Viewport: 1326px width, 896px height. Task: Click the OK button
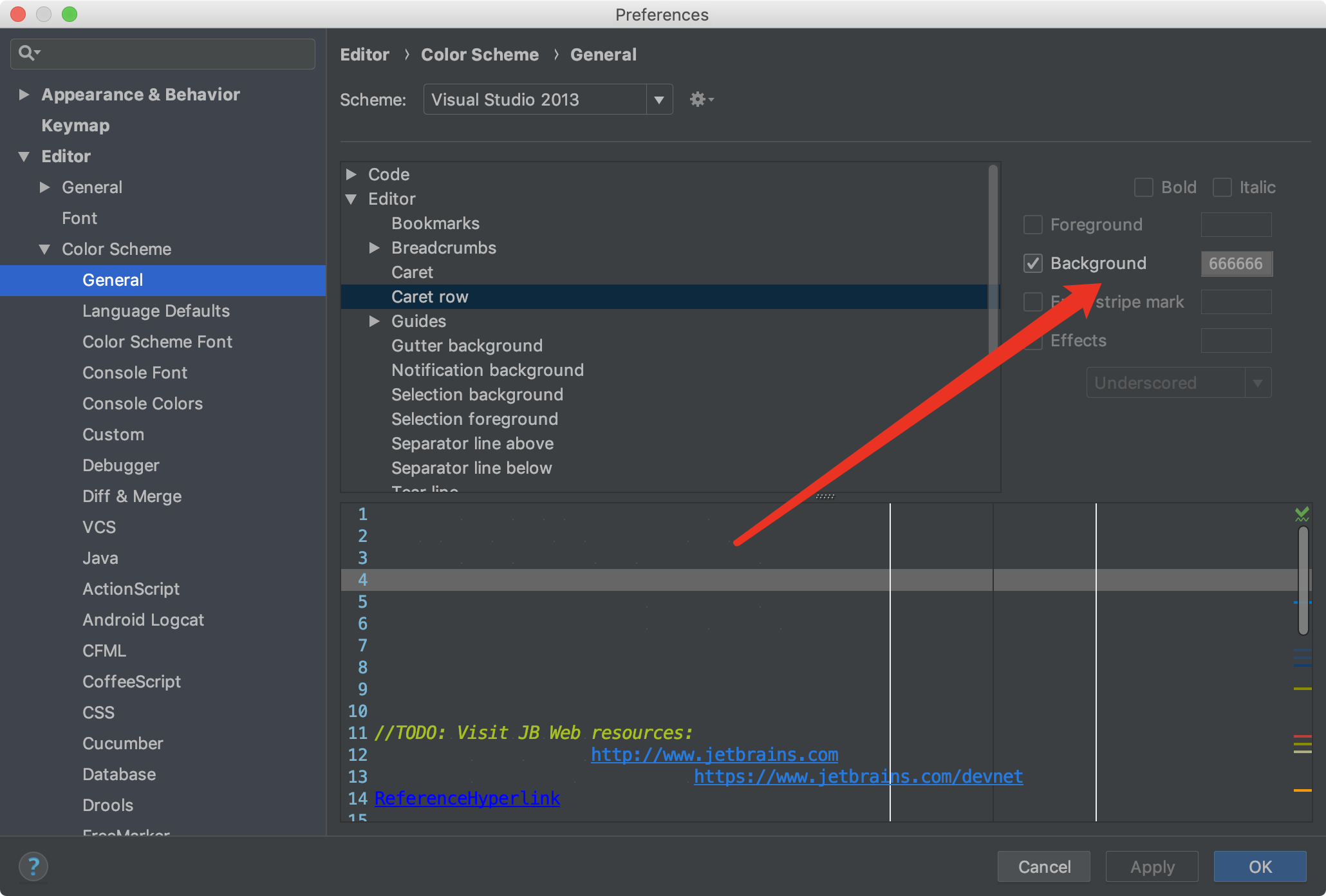tap(1259, 866)
